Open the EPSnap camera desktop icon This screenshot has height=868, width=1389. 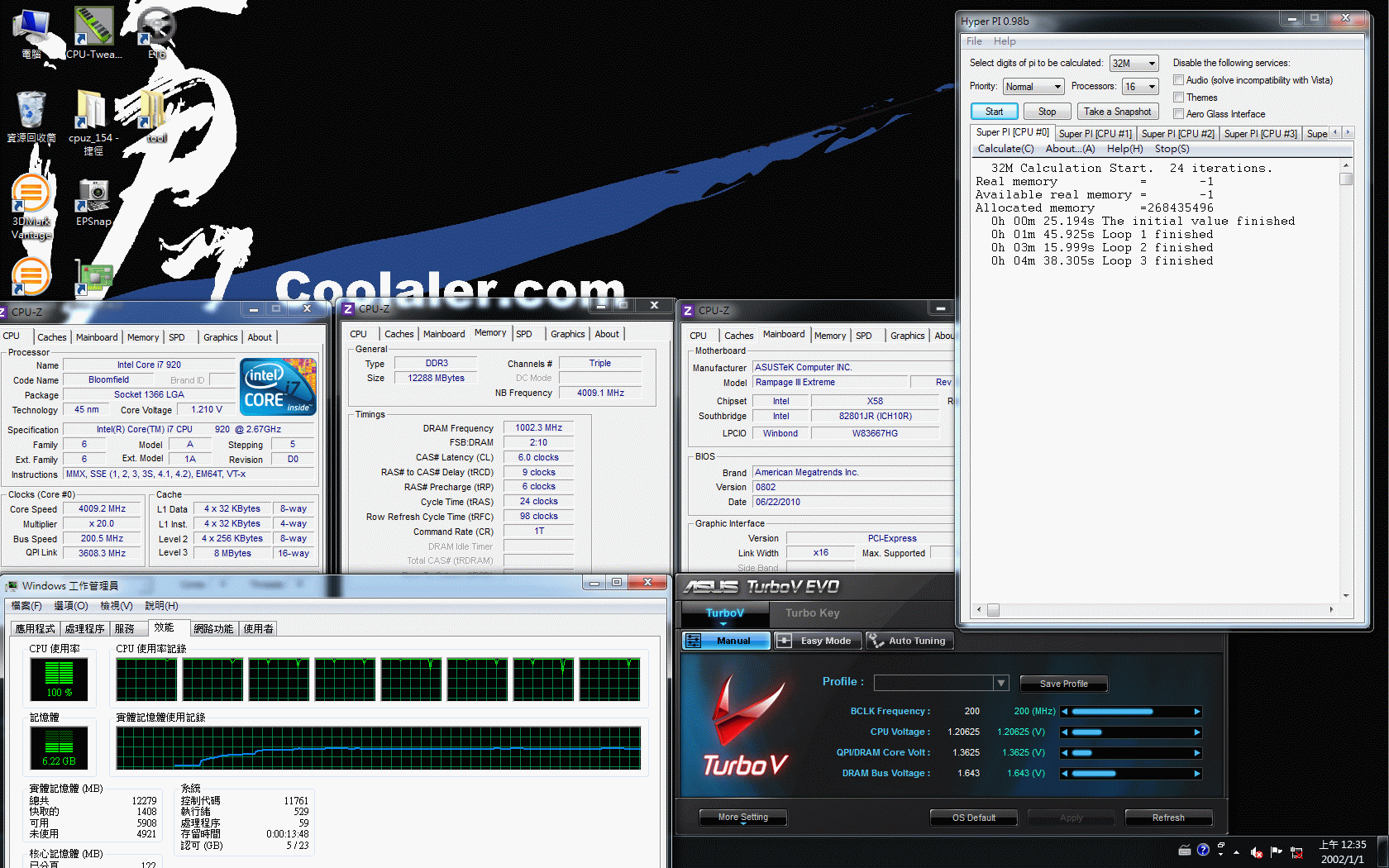93,203
